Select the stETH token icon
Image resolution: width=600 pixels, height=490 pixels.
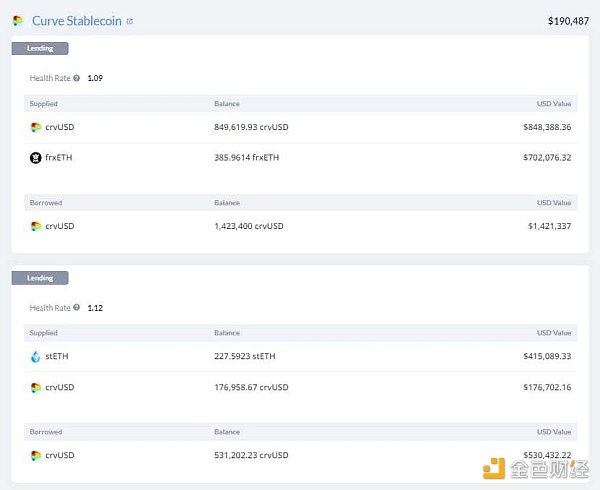pyautogui.click(x=36, y=356)
